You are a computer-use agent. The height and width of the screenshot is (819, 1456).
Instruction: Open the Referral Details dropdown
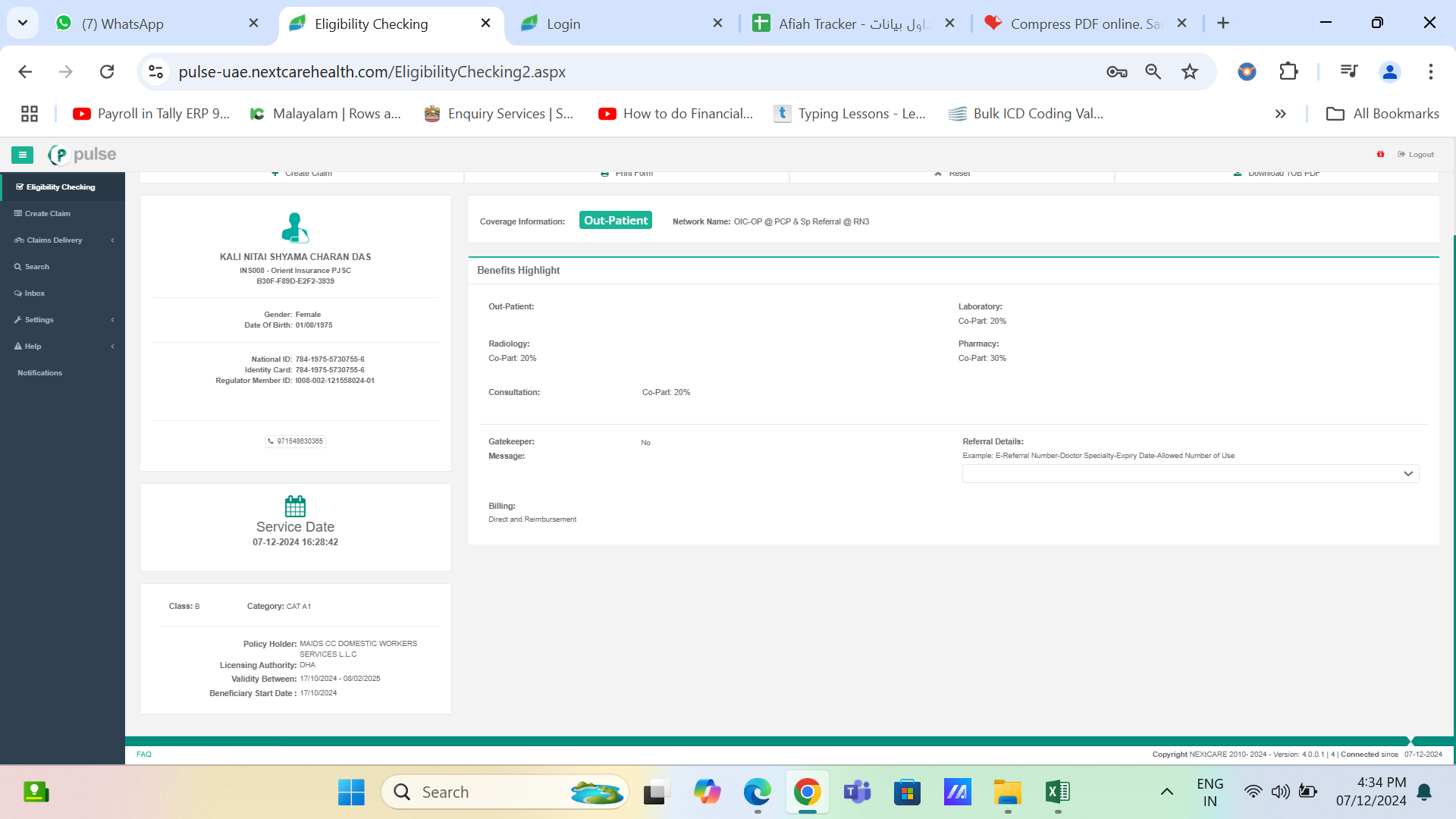click(x=1191, y=474)
